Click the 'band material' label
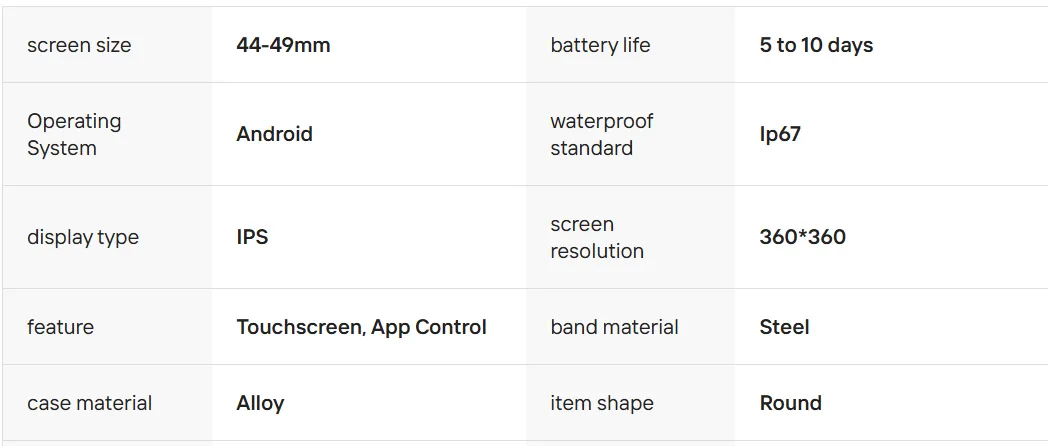This screenshot has height=446, width=1048. point(614,327)
